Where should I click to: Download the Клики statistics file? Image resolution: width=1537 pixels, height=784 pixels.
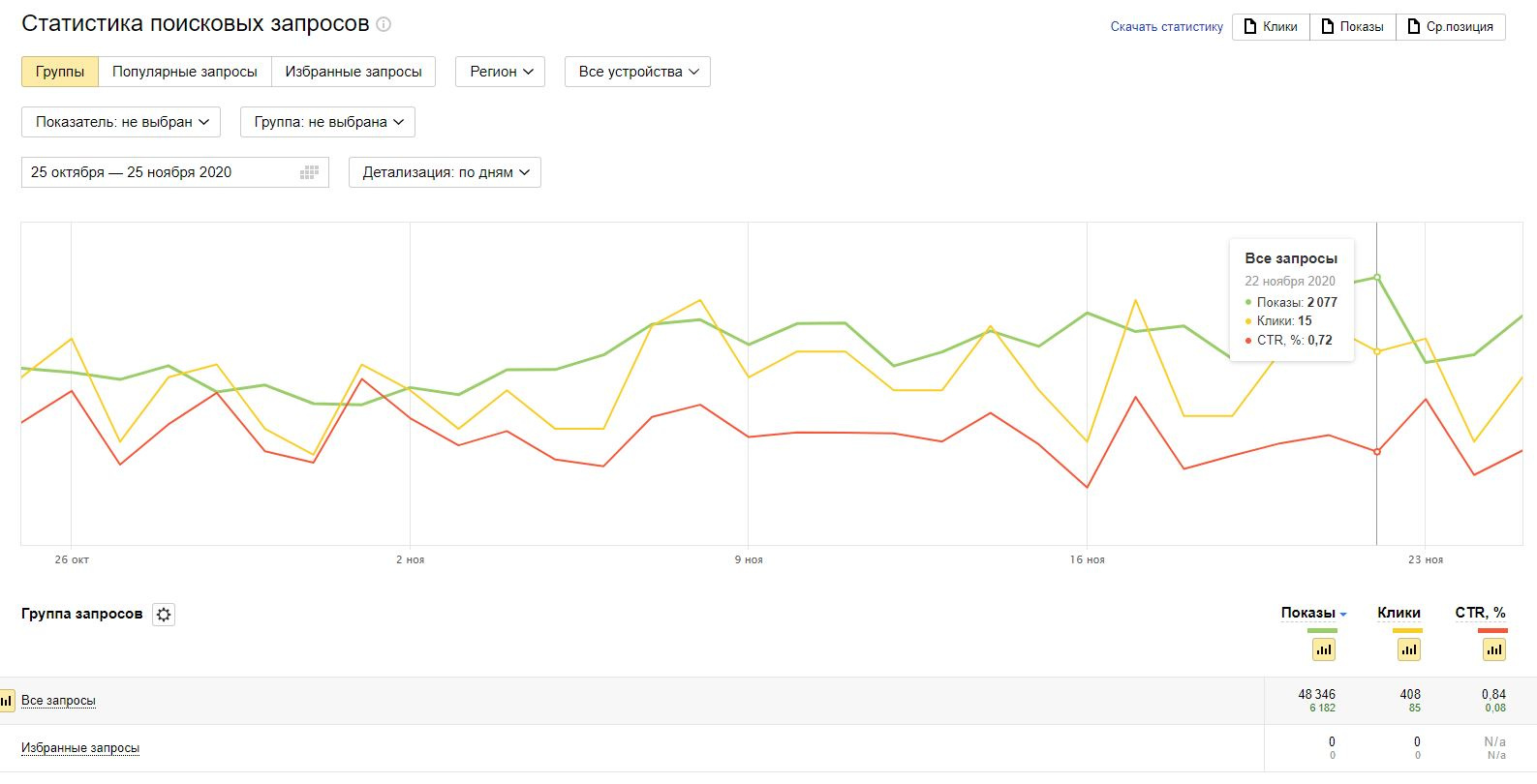coord(1271,27)
